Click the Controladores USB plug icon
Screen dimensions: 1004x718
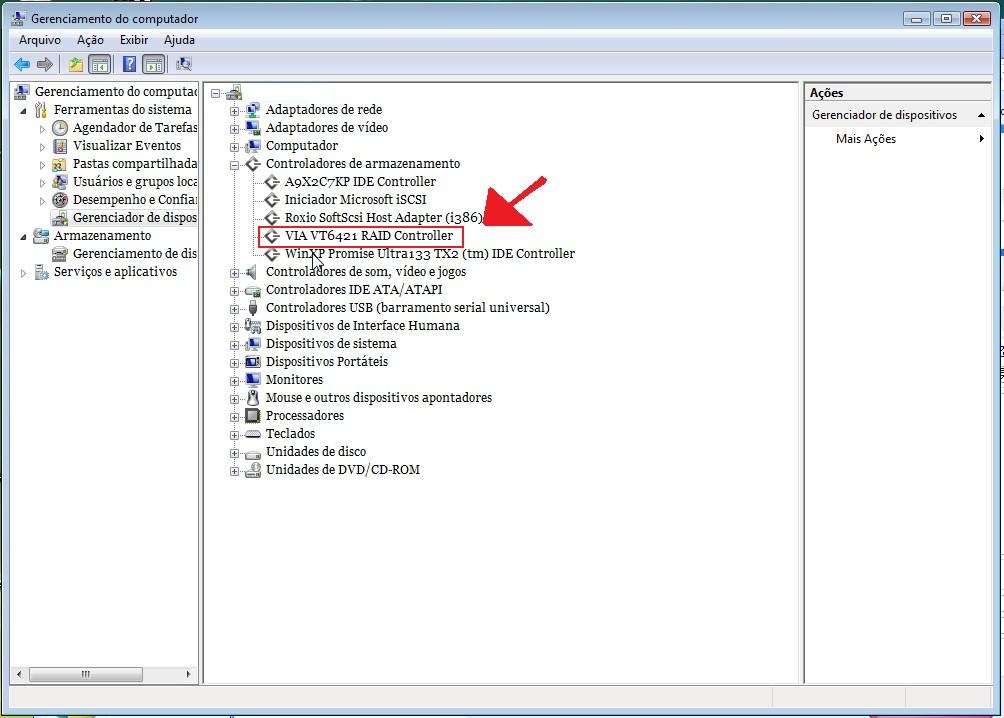click(253, 307)
